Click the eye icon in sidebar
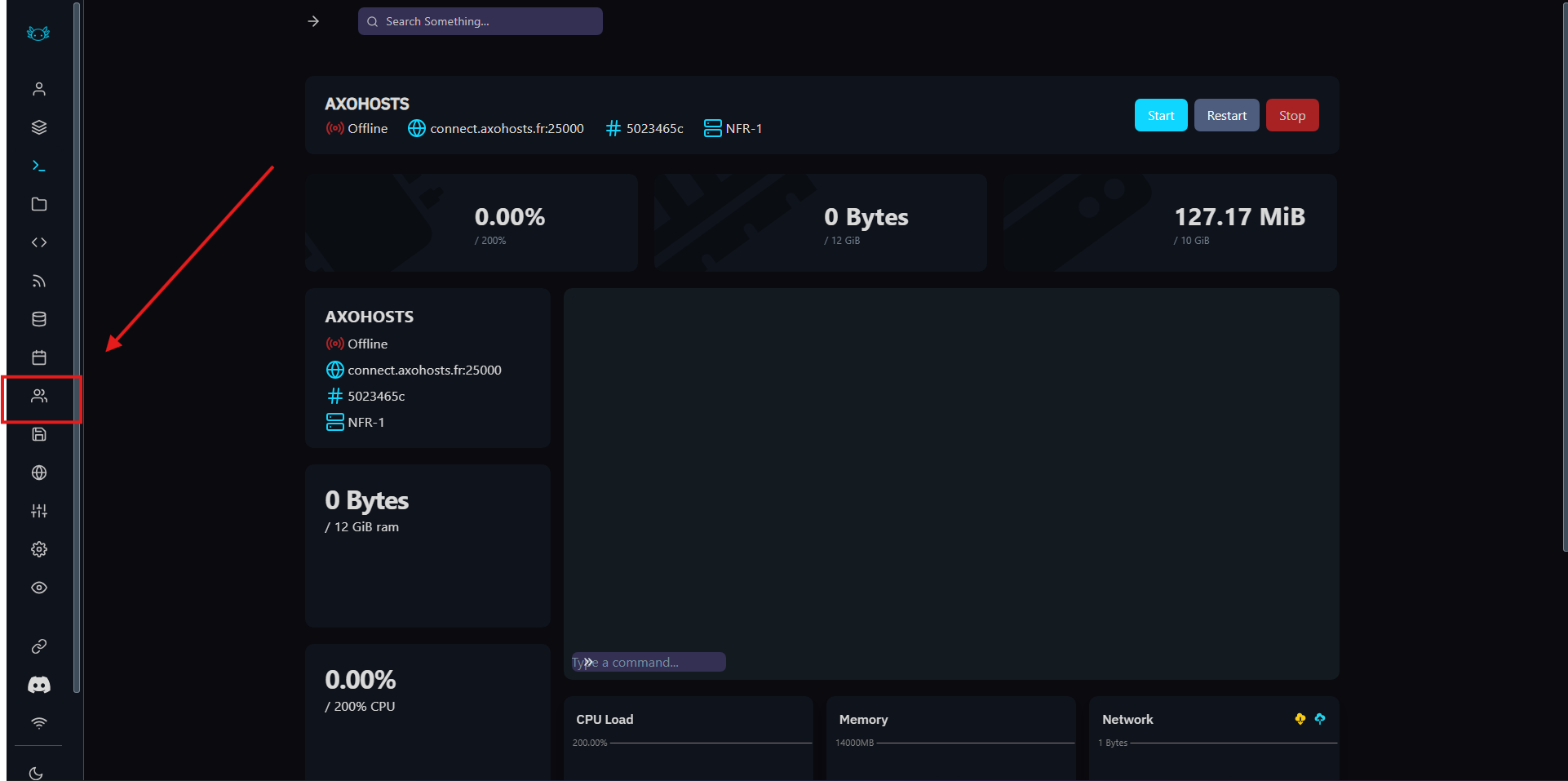This screenshot has width=1568, height=781. [x=38, y=588]
